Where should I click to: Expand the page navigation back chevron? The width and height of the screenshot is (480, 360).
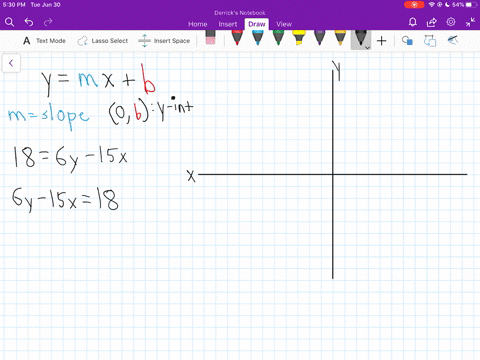[11, 63]
